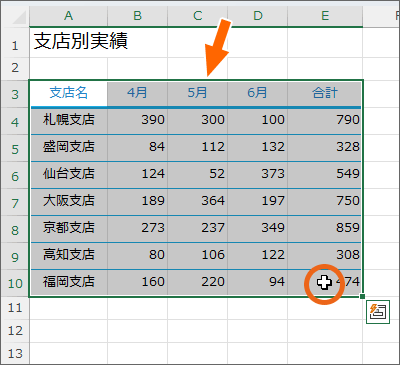Select row 12 header
Screen dimensions: 400x365
15,331
